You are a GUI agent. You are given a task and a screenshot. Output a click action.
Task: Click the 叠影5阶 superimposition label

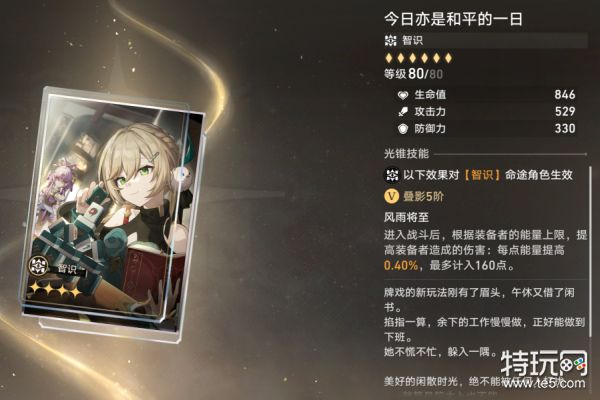tap(424, 197)
